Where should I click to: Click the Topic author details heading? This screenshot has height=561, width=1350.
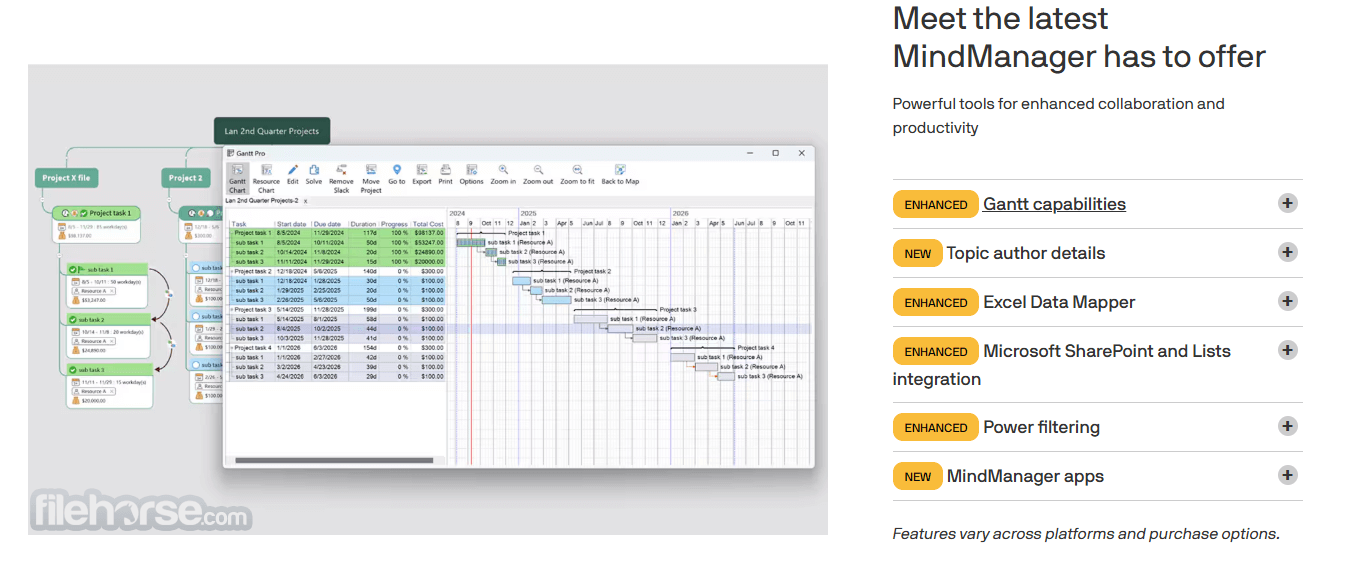pos(1026,253)
